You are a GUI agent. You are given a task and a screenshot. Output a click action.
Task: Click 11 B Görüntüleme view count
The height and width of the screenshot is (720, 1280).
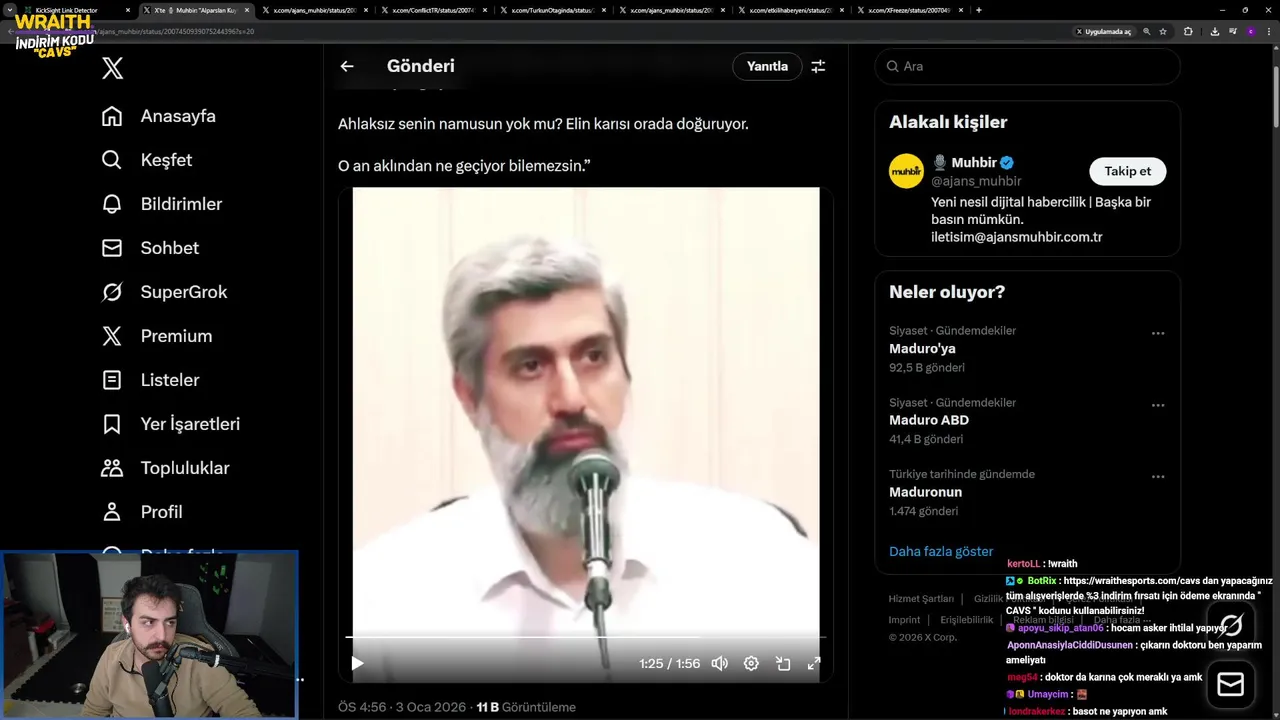pos(526,707)
